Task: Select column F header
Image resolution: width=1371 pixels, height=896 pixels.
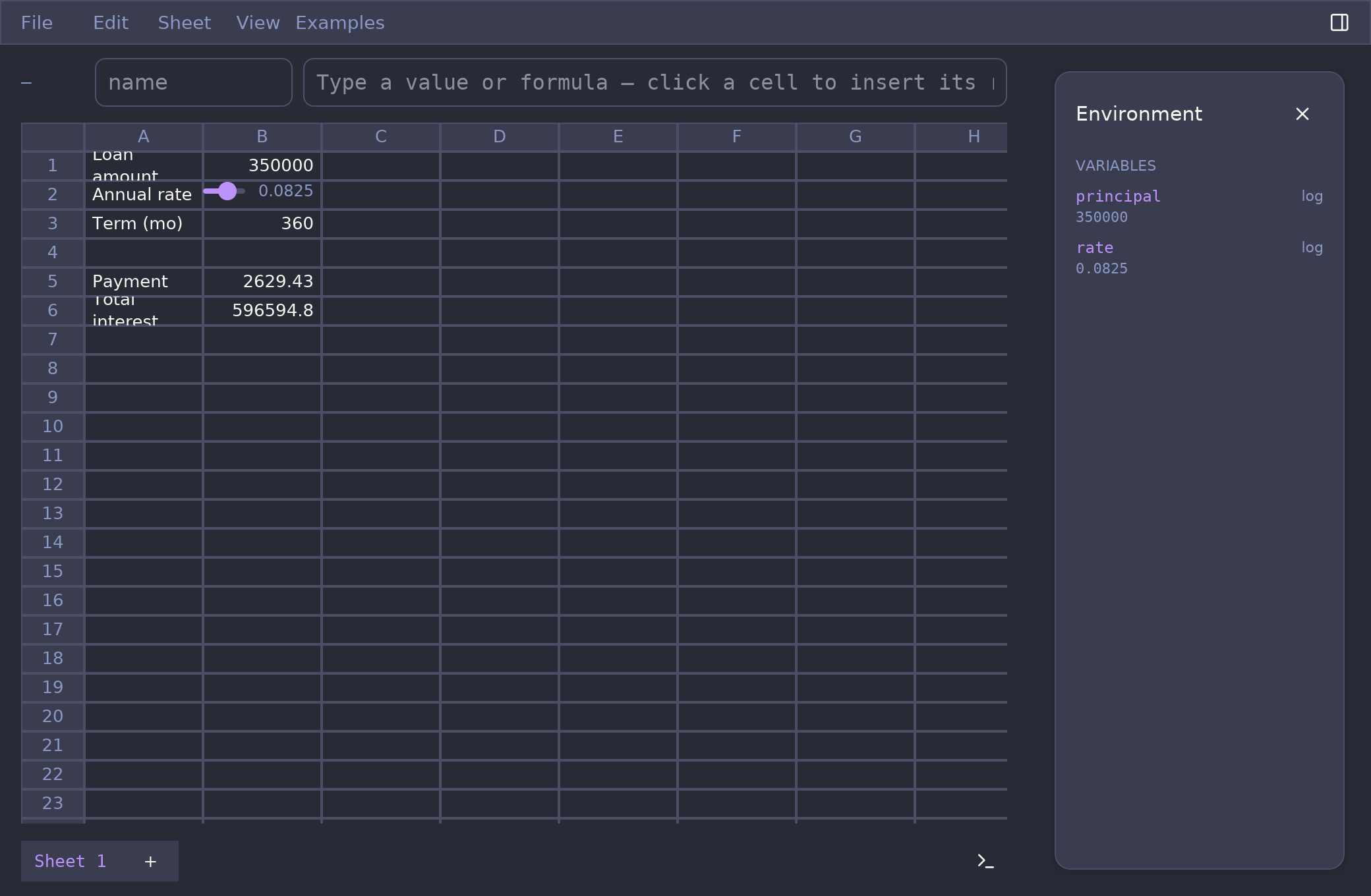Action: [737, 137]
